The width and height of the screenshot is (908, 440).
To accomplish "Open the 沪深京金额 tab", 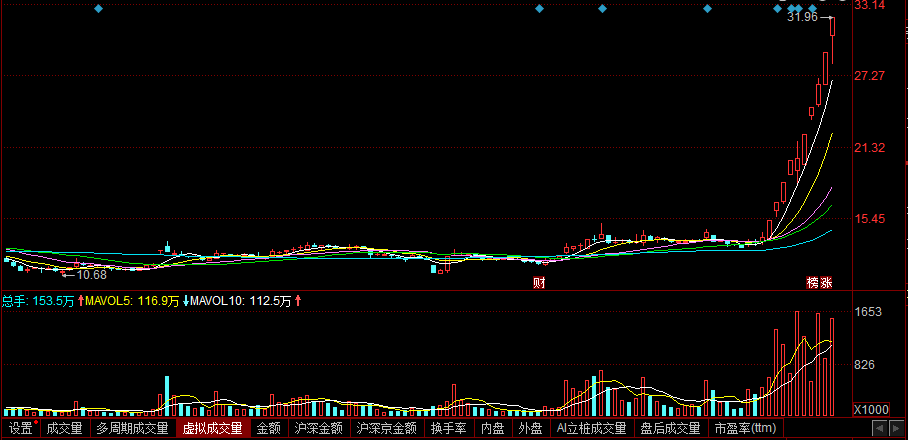I will click(x=387, y=428).
